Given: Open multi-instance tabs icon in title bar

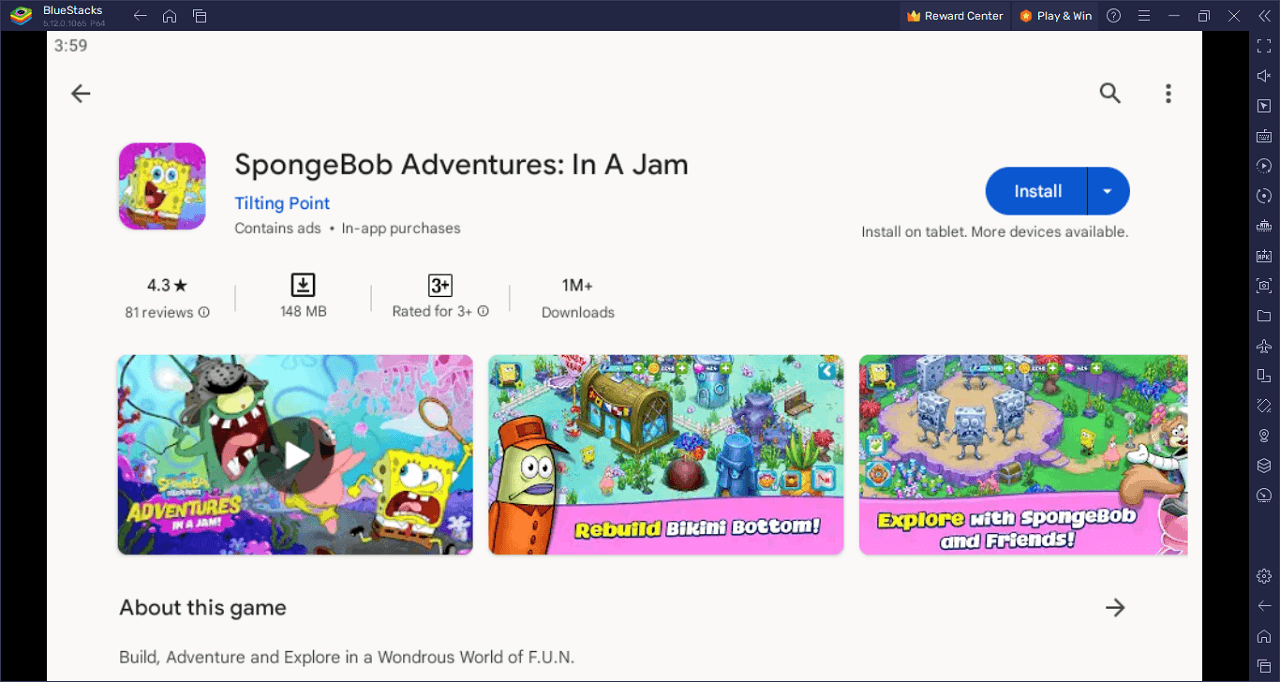Looking at the screenshot, I should 200,16.
